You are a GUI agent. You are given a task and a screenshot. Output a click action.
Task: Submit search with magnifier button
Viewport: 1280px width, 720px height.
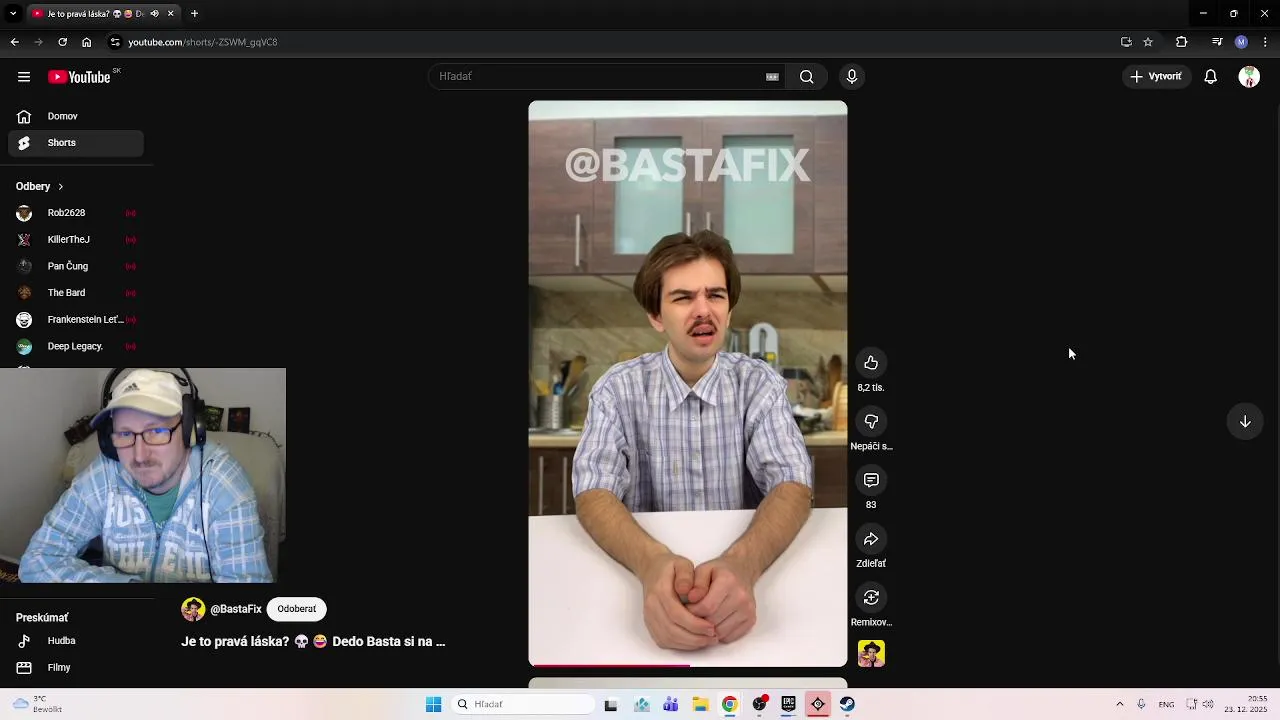[807, 77]
